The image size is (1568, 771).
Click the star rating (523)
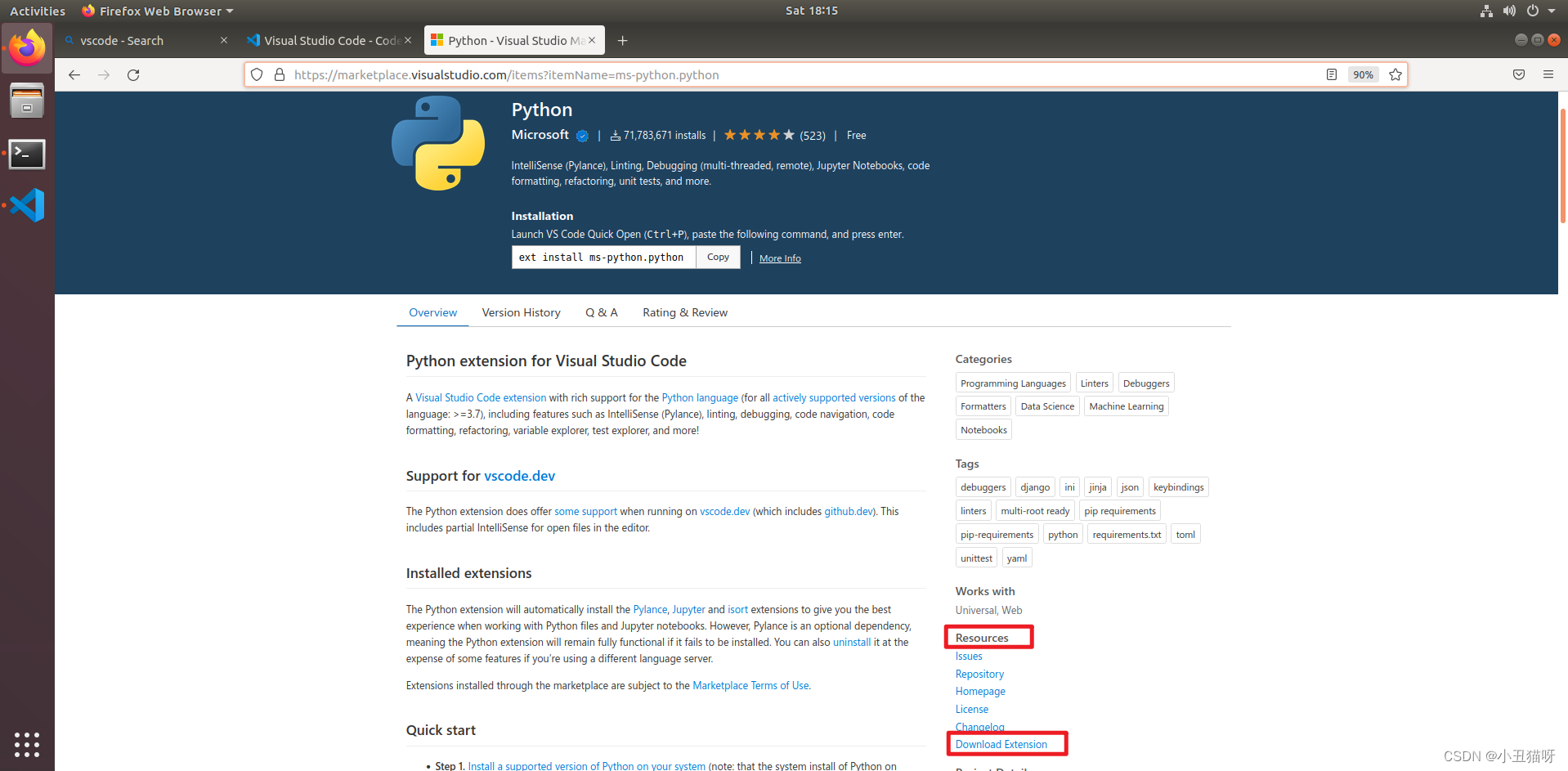tap(774, 135)
